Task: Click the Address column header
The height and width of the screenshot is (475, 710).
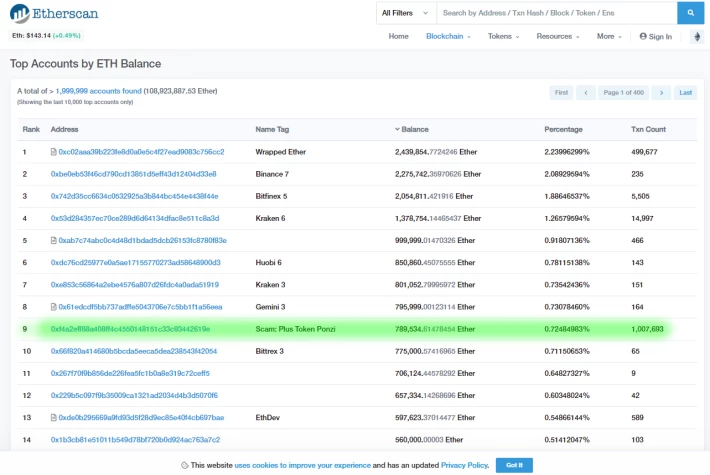Action: coord(64,130)
